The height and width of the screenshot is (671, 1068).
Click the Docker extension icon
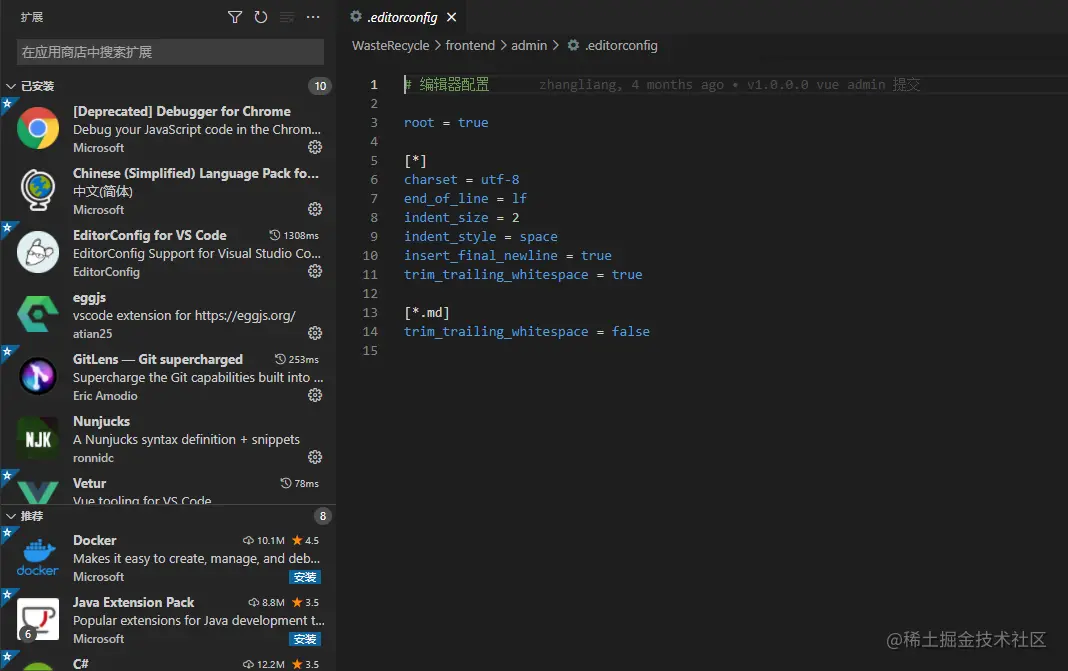point(37,556)
